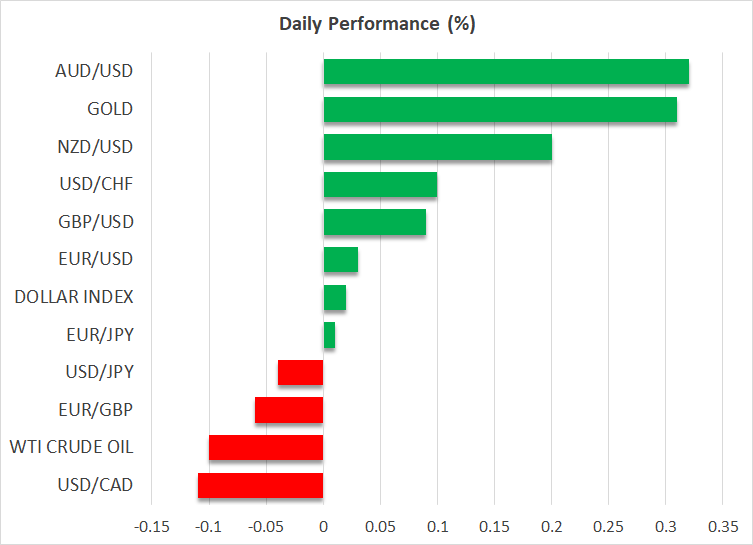Click the red USD/JPY bar

pos(301,373)
